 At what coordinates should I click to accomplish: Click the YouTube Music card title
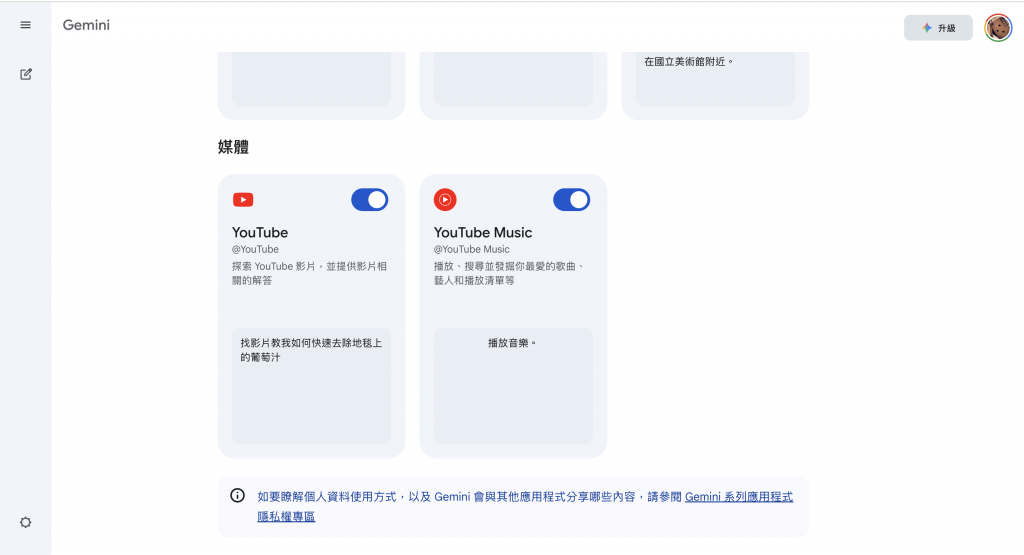point(483,232)
